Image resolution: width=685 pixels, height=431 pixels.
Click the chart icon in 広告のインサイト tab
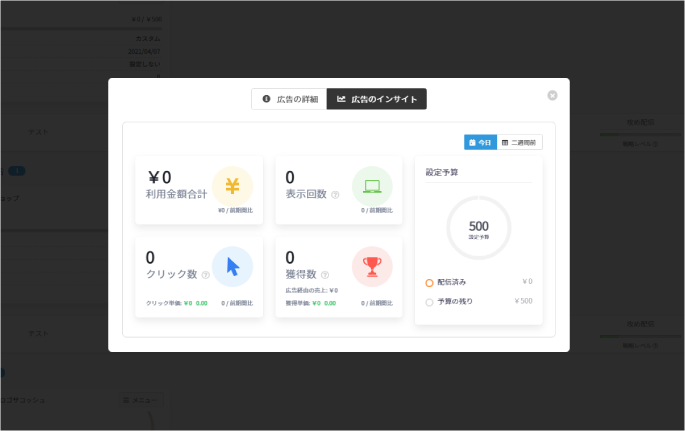[341, 99]
